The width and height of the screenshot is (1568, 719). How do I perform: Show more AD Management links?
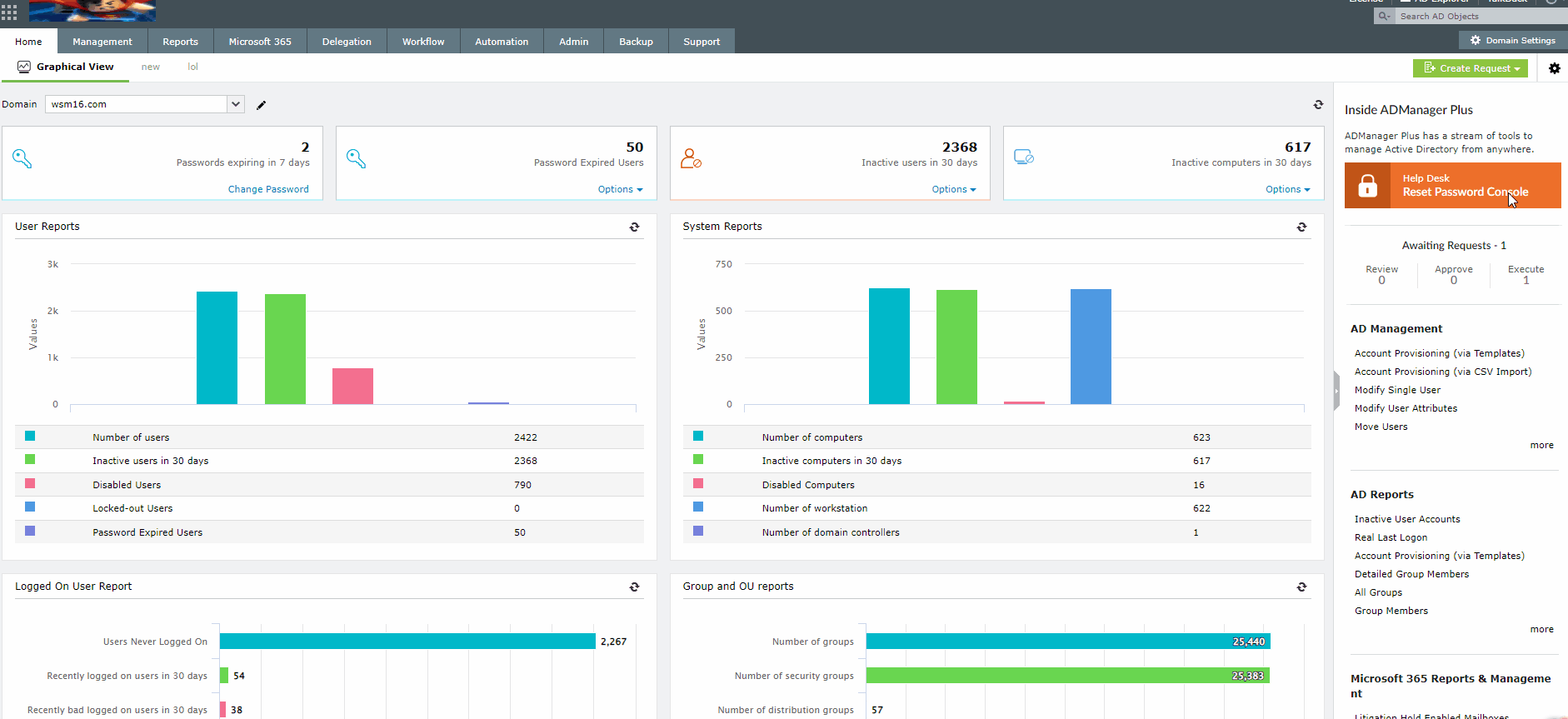[x=1541, y=445]
